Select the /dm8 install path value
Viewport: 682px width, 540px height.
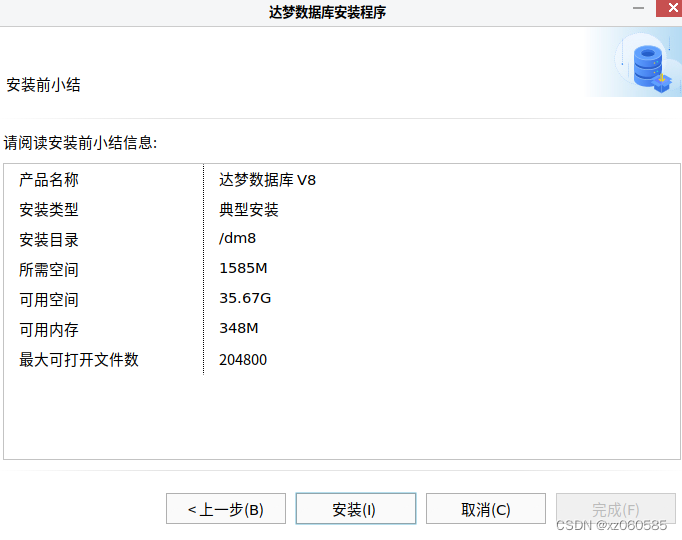(x=237, y=238)
